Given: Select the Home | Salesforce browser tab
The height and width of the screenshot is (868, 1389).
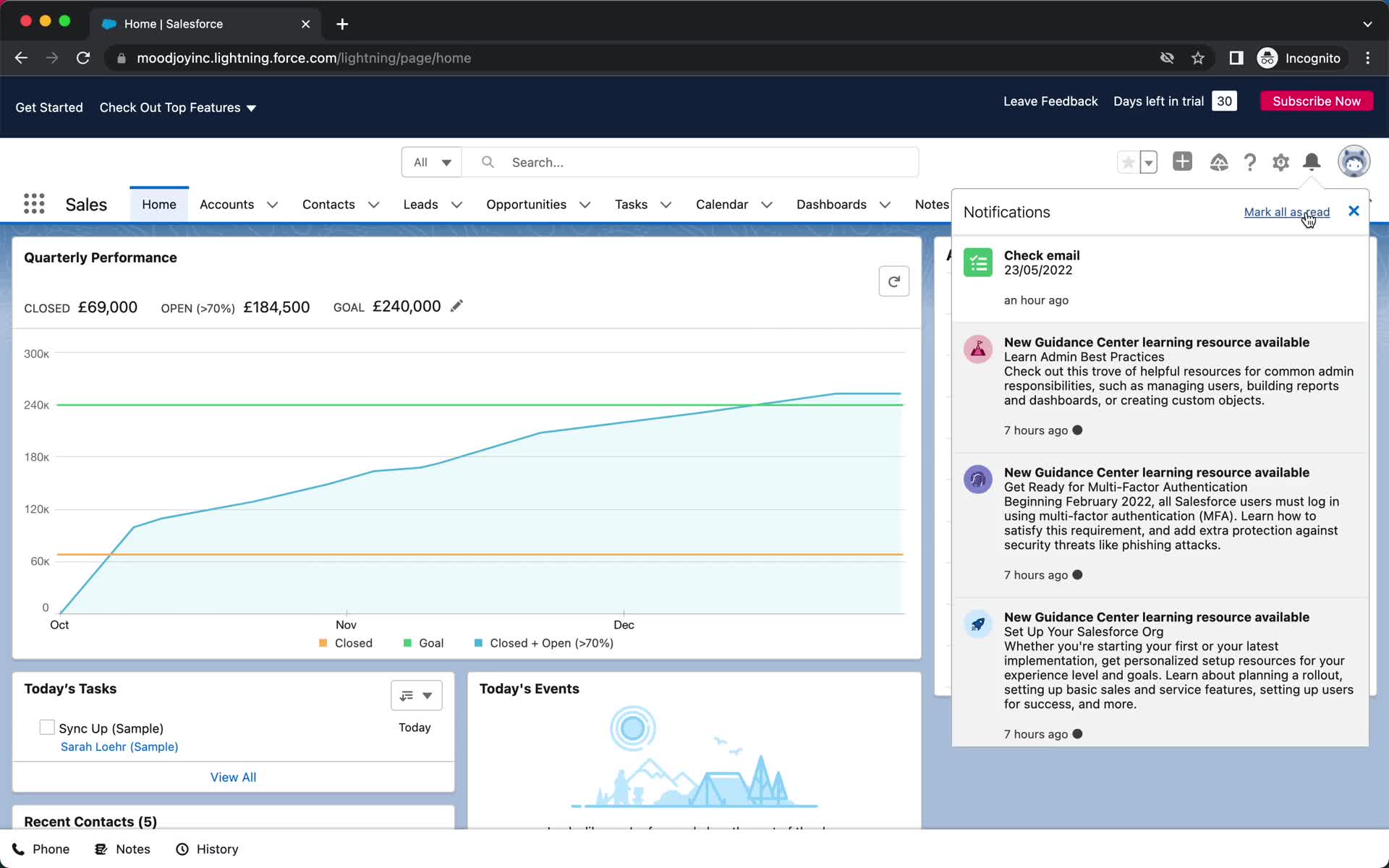Looking at the screenshot, I should [x=206, y=24].
